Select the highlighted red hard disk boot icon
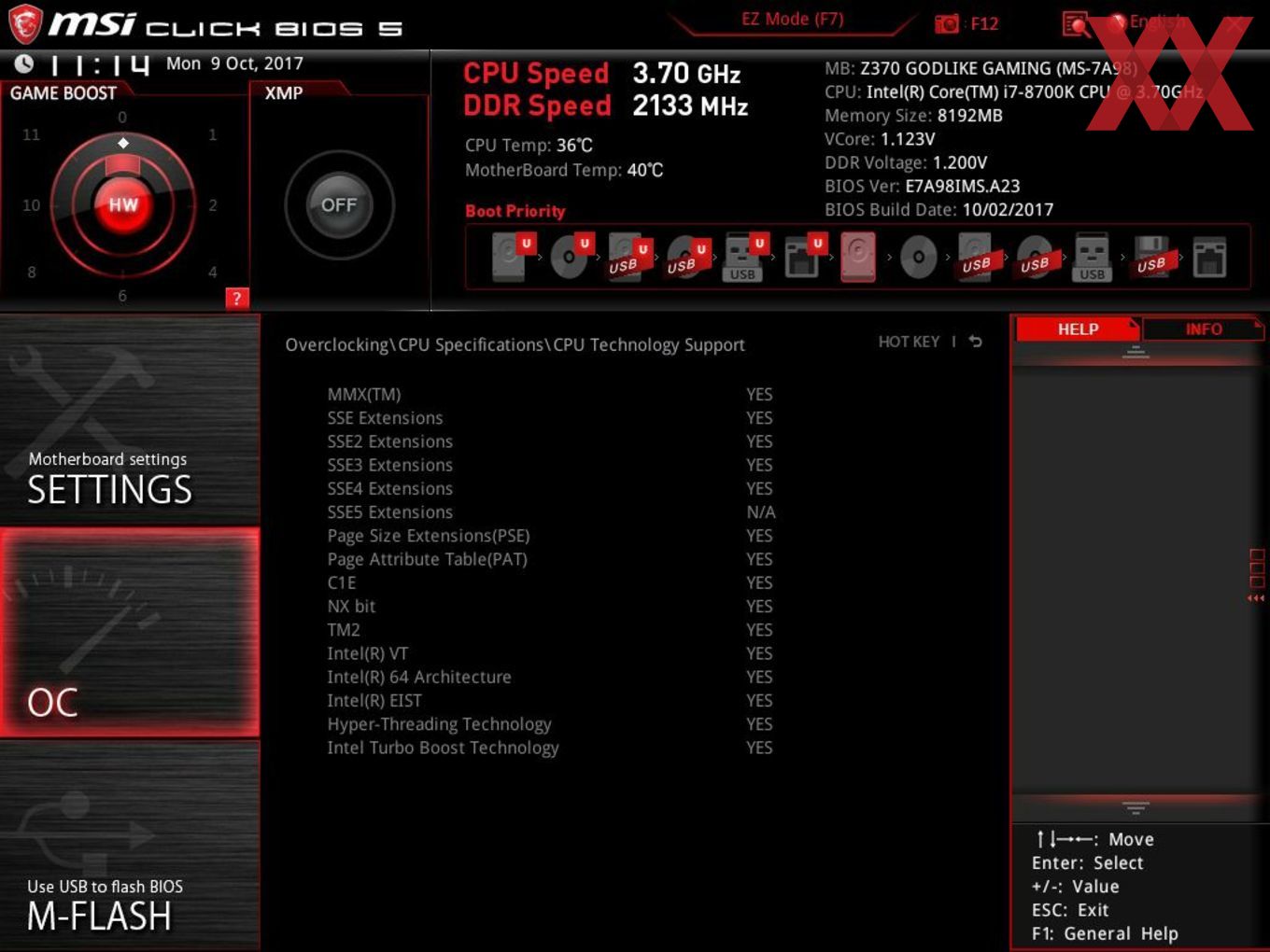The width and height of the screenshot is (1270, 952). [858, 257]
